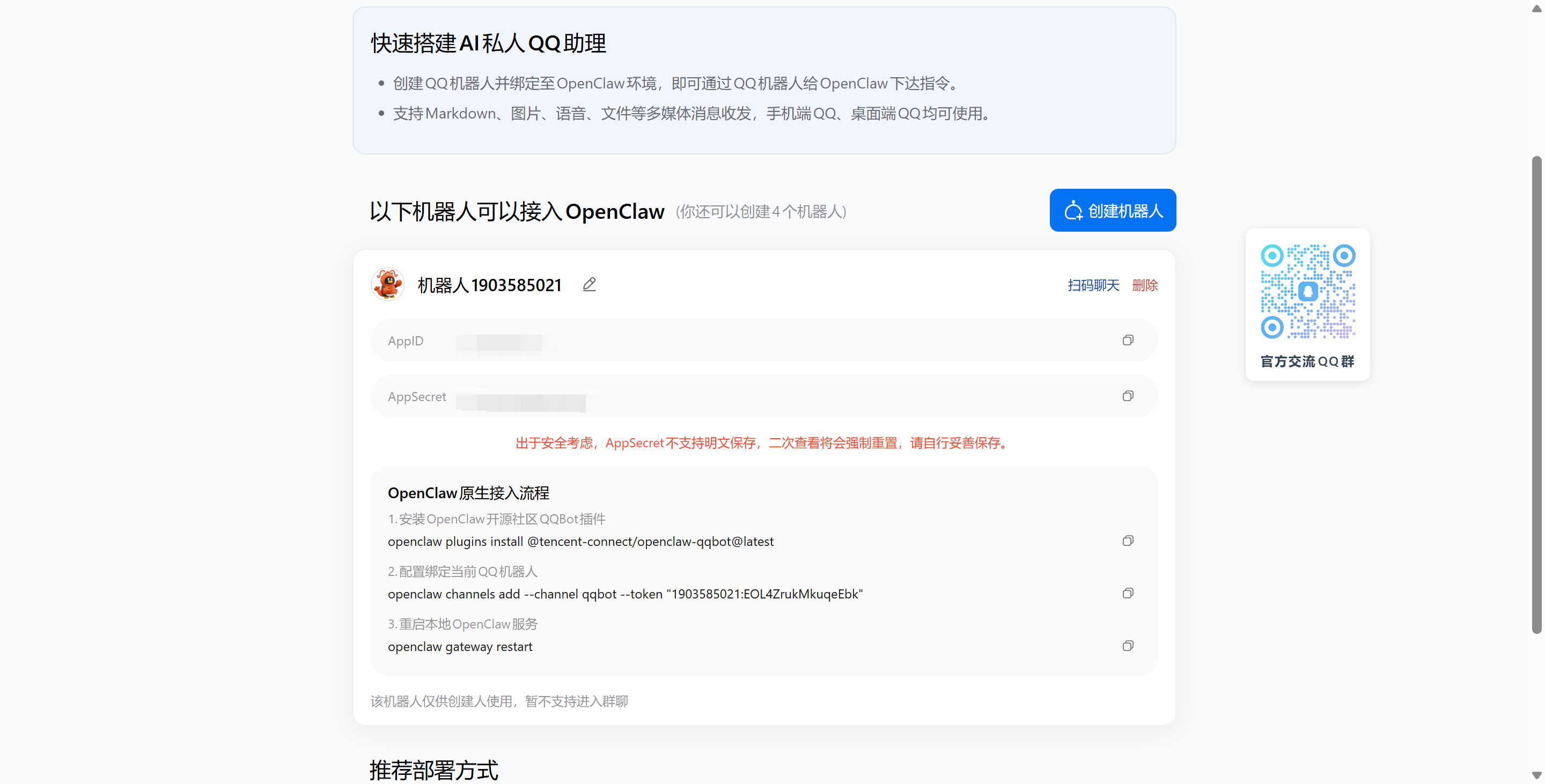Copy the channels add token command

pos(1128,594)
